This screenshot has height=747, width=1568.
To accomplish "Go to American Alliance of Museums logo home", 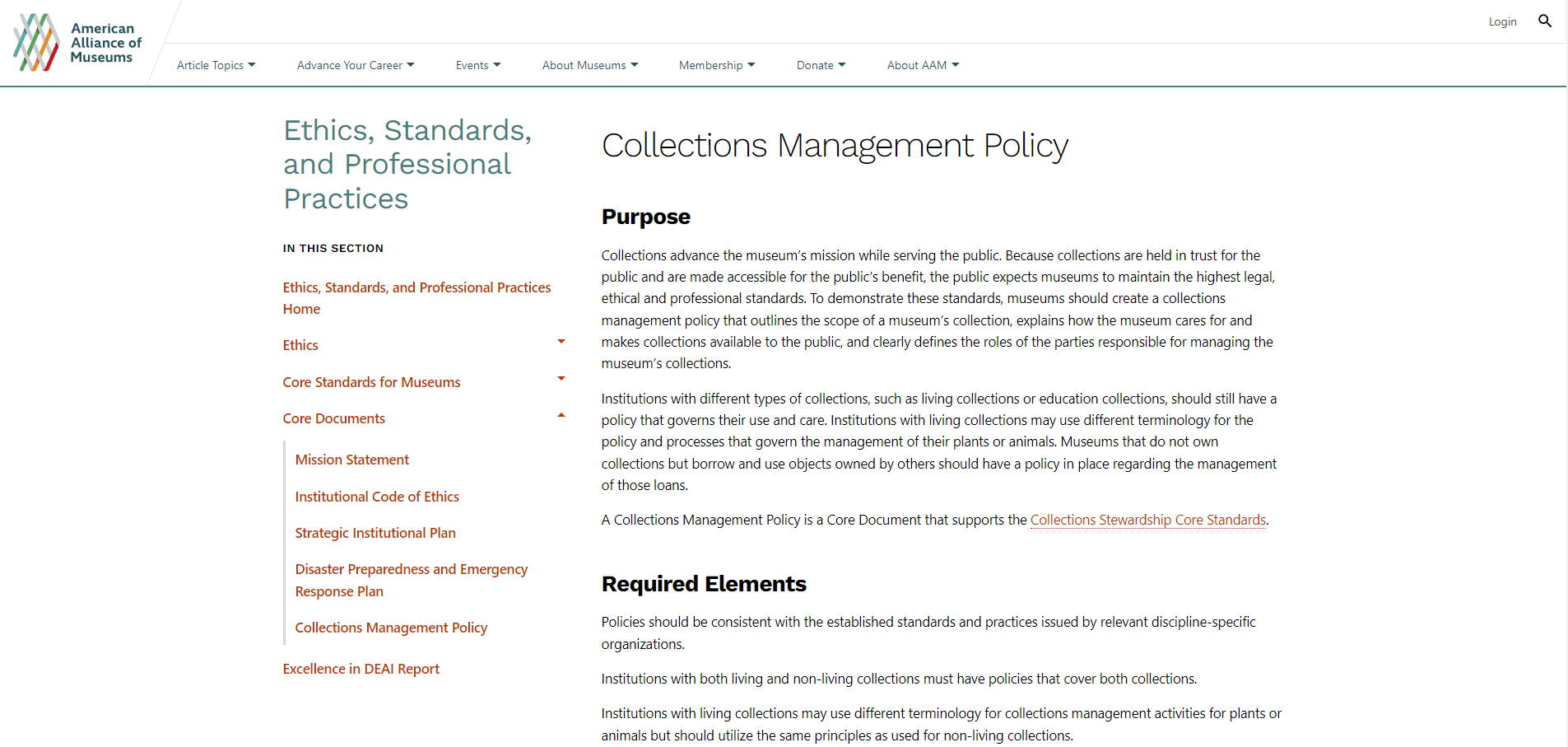I will pos(77,42).
